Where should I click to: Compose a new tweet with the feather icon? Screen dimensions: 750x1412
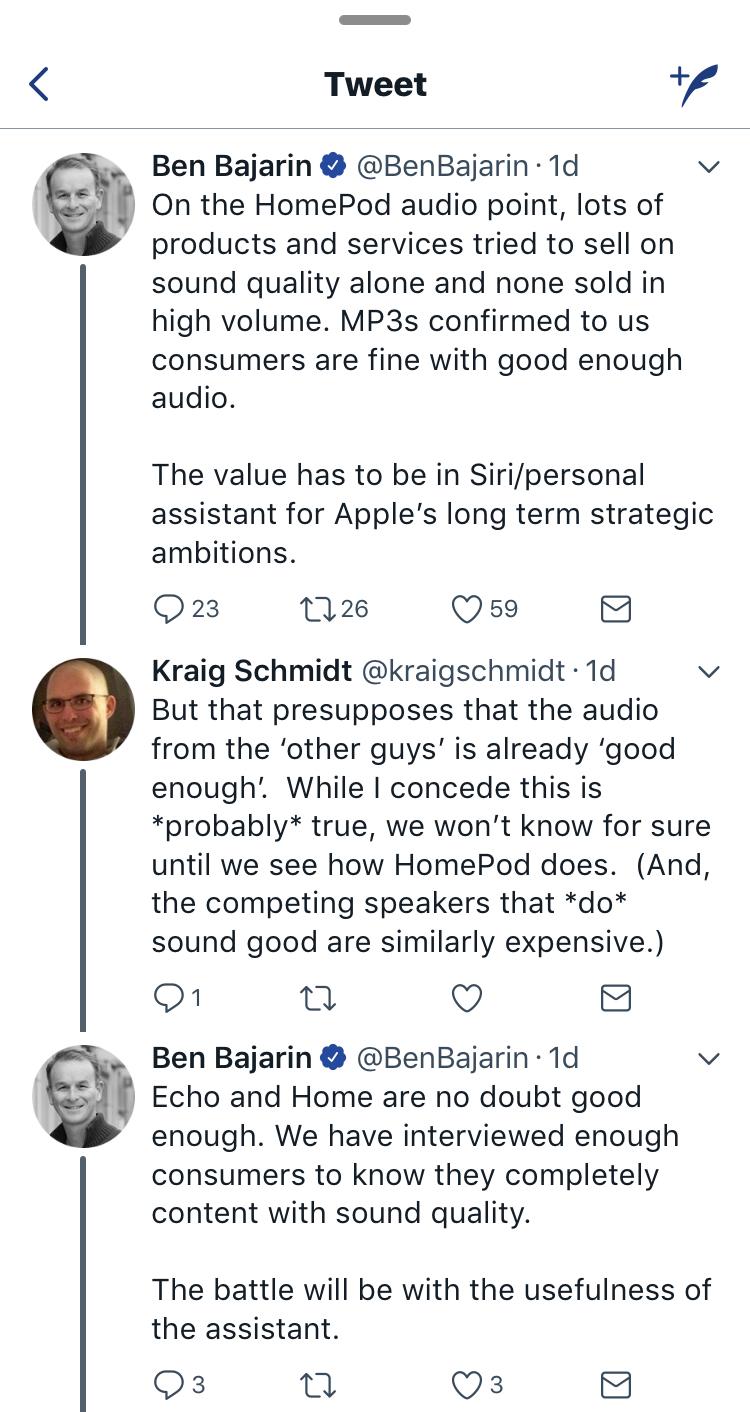(x=693, y=85)
